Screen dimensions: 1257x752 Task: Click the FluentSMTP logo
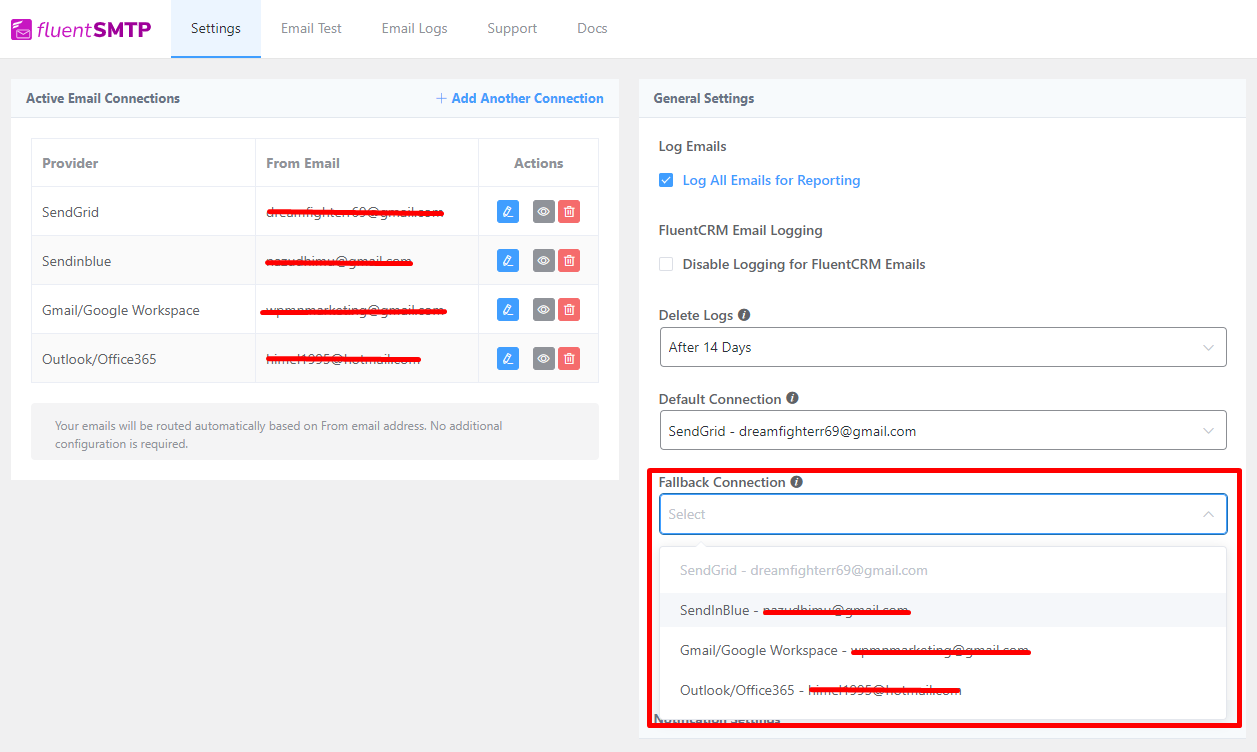pyautogui.click(x=81, y=29)
